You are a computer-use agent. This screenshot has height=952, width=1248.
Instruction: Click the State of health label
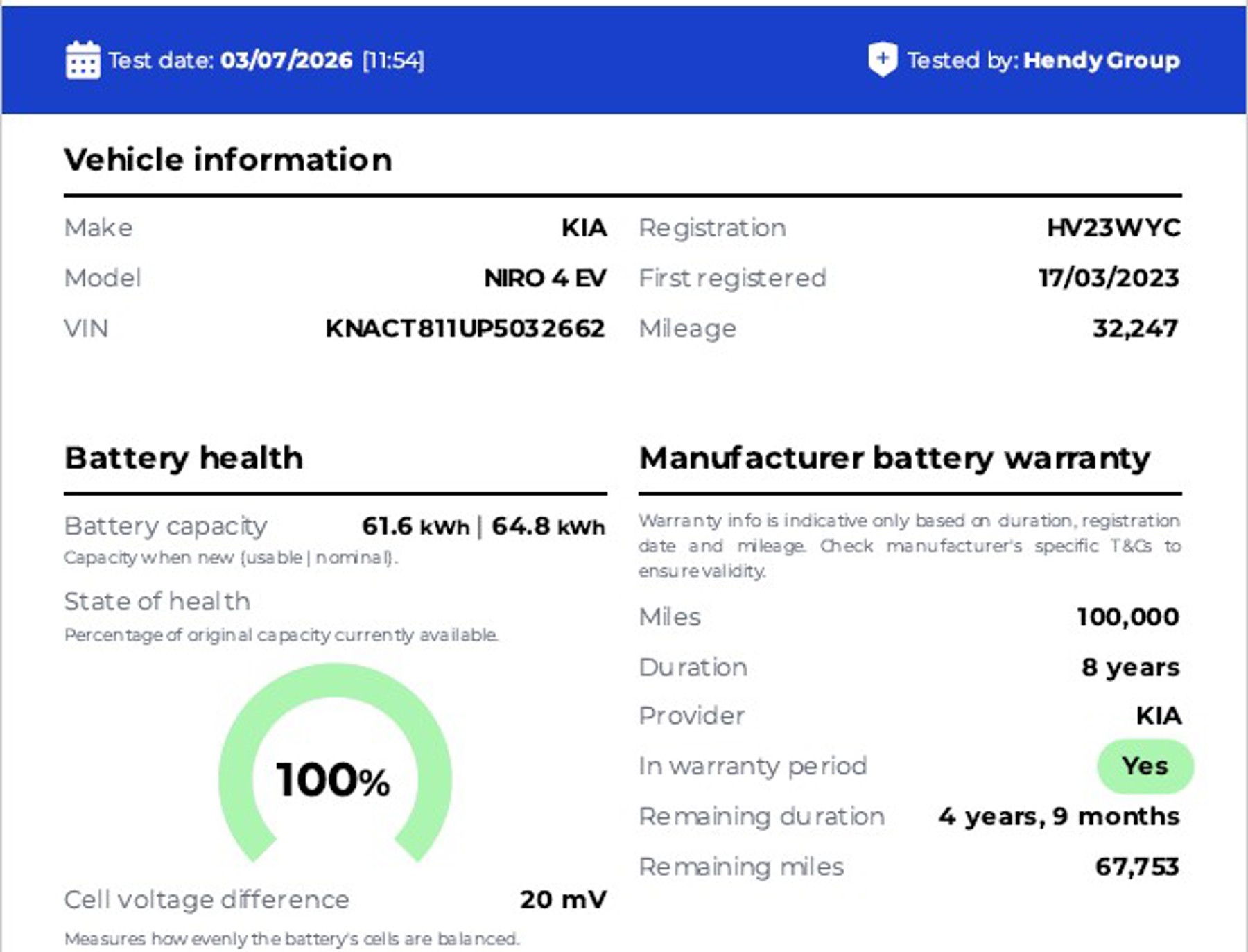click(x=157, y=601)
